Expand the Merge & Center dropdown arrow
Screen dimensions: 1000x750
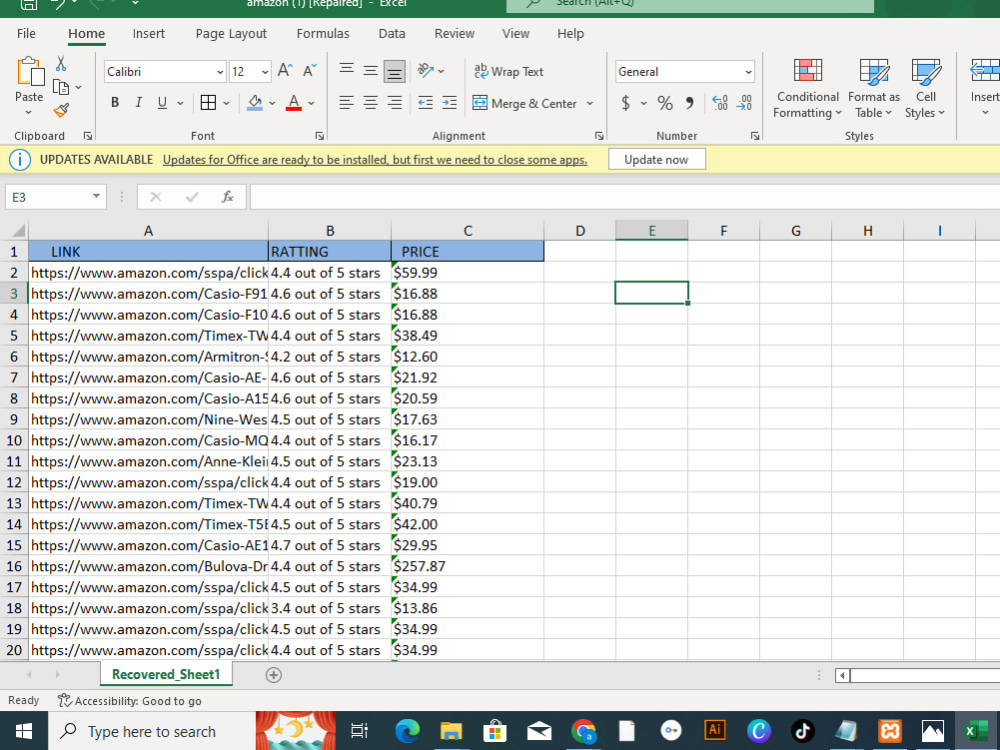[x=590, y=103]
